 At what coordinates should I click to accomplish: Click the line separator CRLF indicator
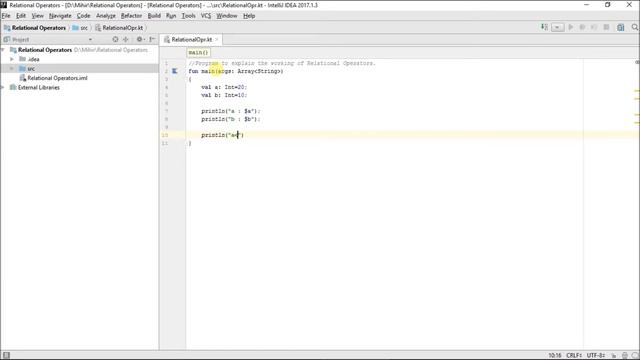click(574, 356)
